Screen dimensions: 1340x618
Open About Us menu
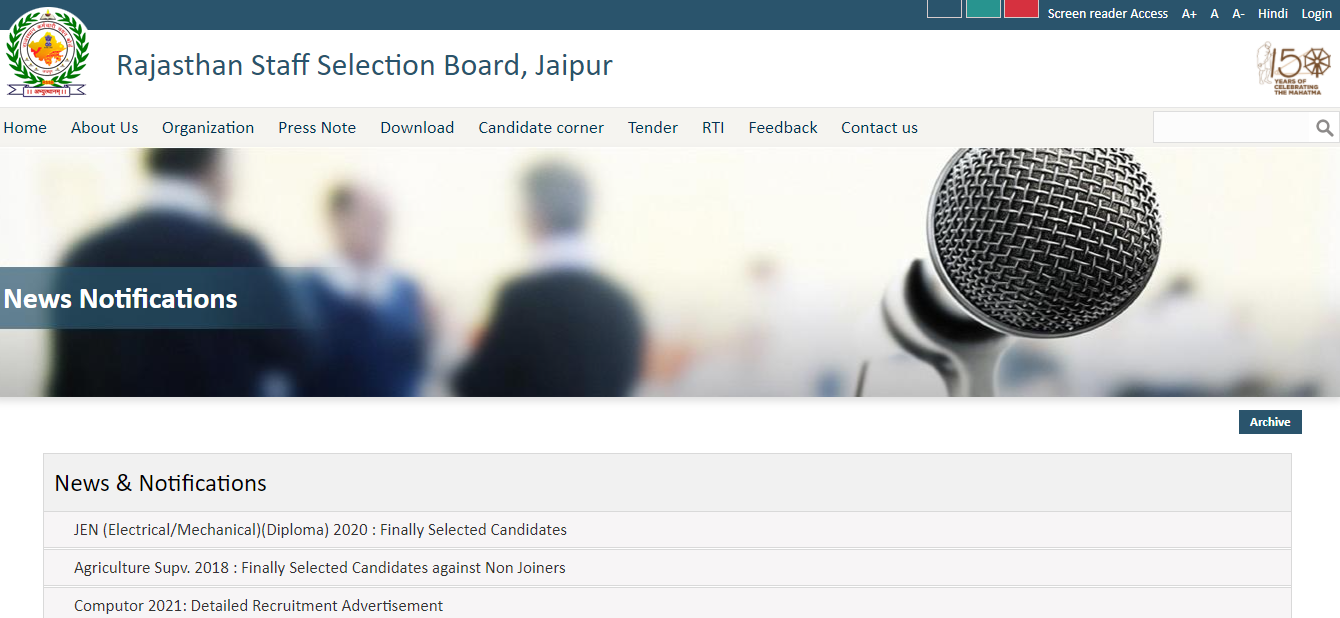coord(105,127)
